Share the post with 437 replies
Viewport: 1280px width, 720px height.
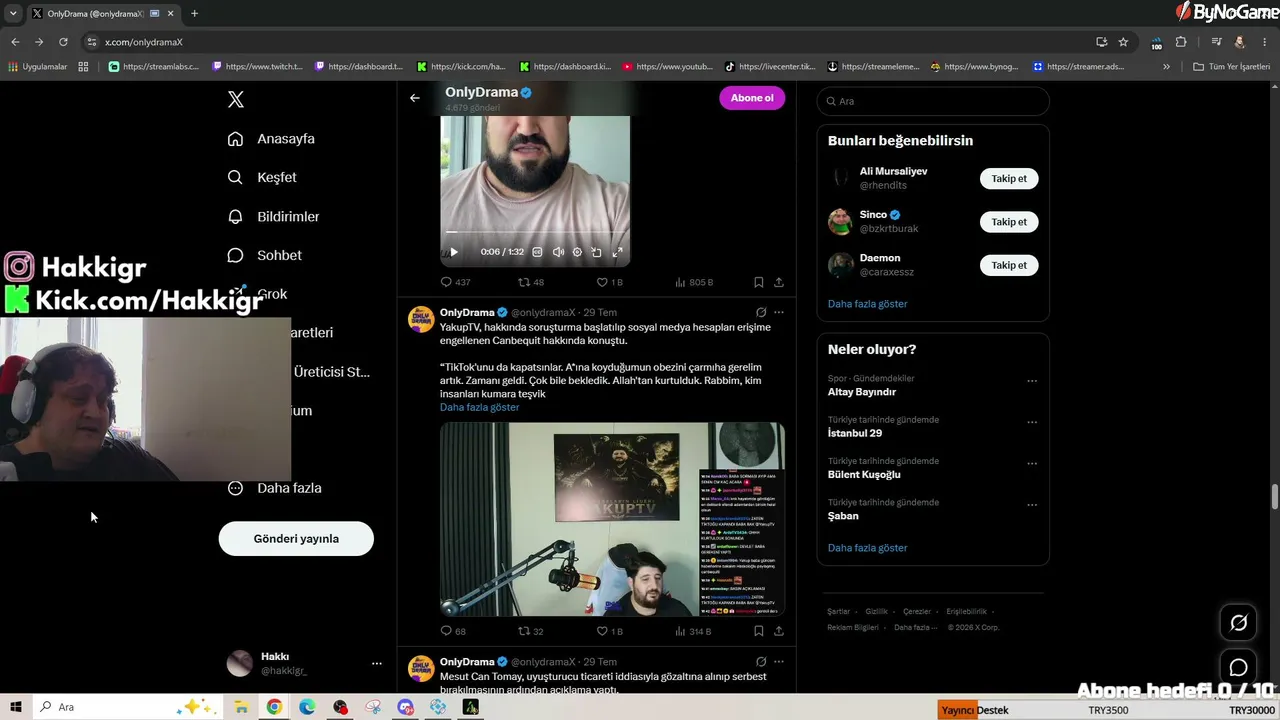779,282
